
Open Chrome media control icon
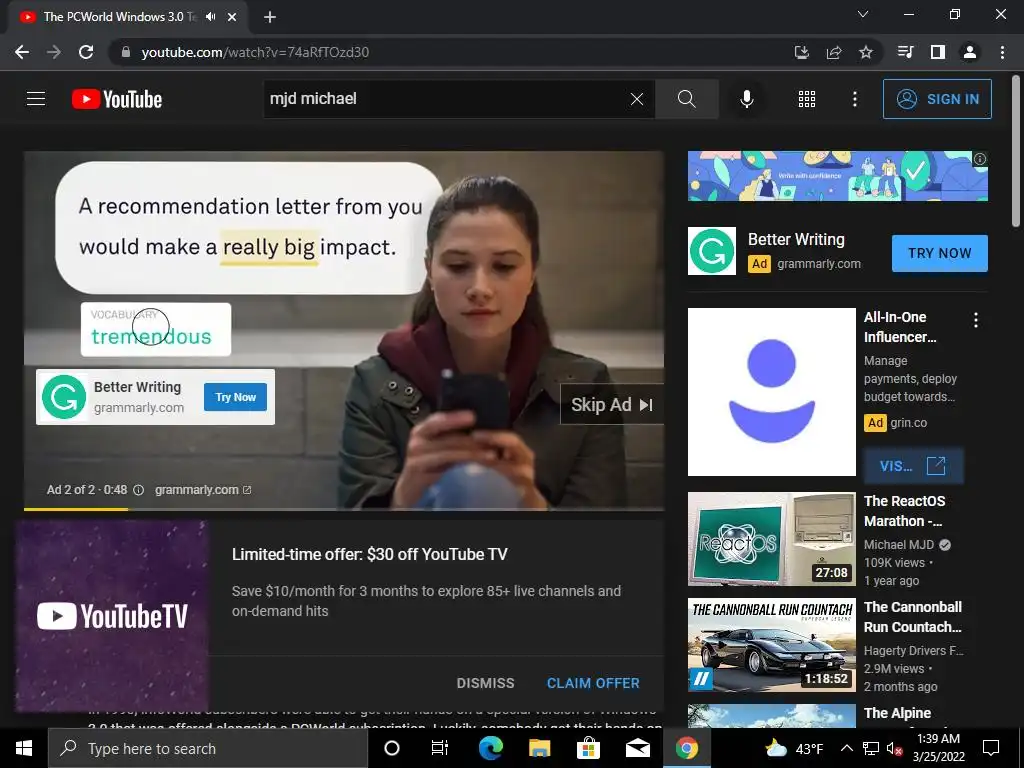905,52
